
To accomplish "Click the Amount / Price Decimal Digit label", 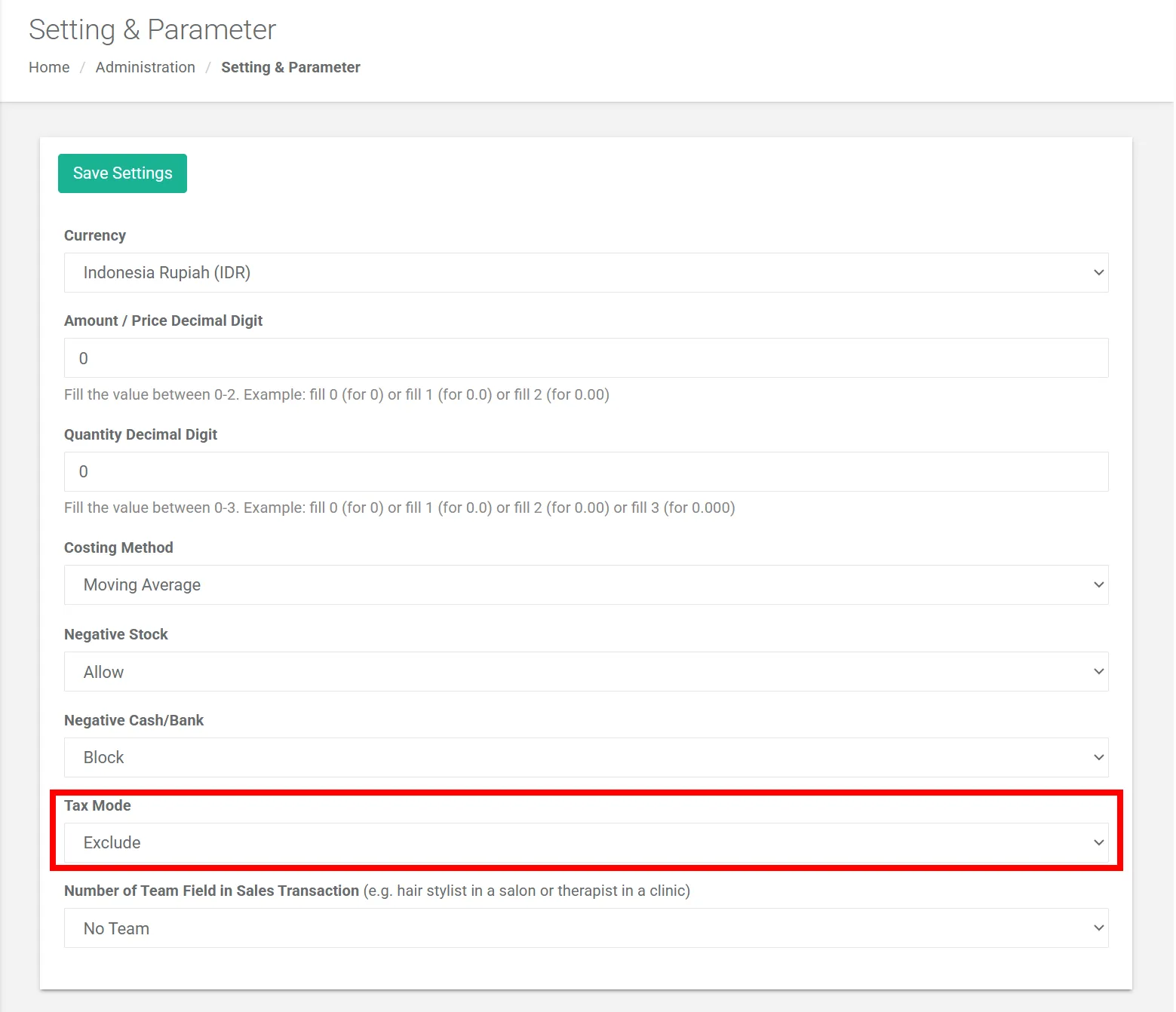I will [163, 320].
